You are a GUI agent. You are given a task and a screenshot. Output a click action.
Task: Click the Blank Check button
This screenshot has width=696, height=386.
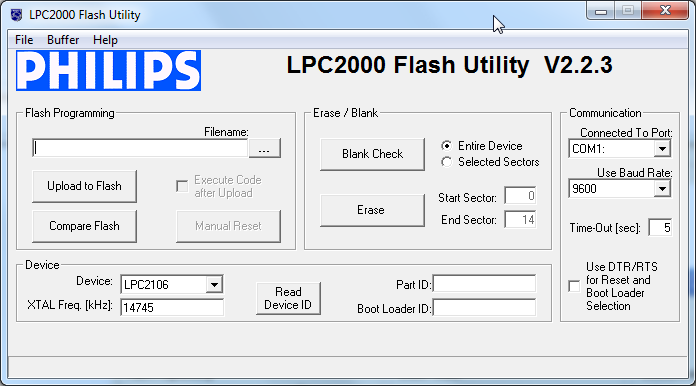(x=372, y=154)
